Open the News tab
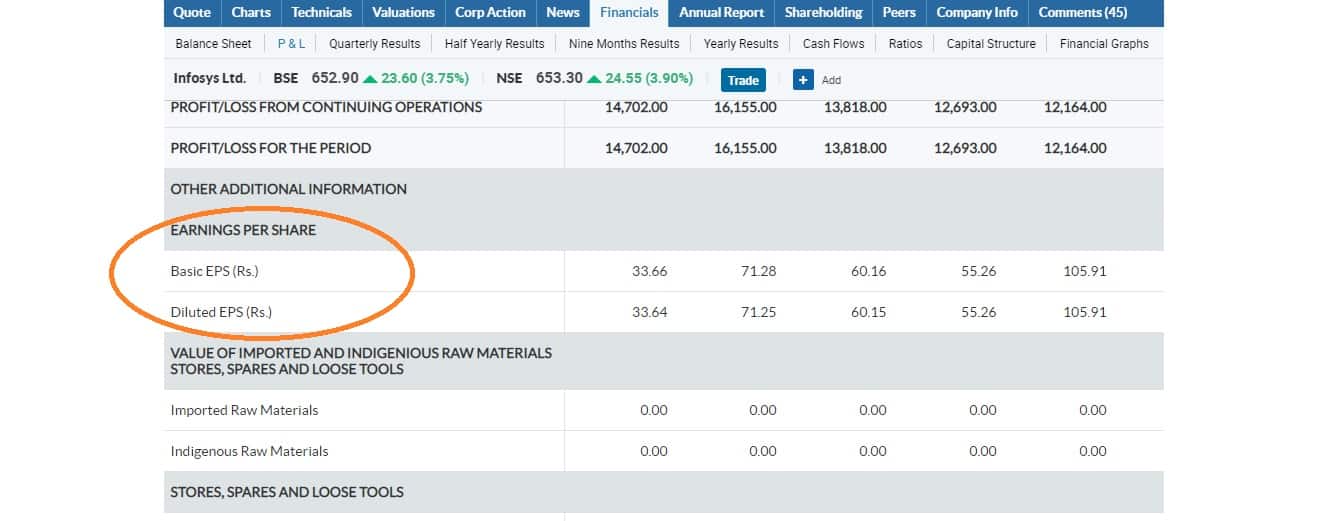 (x=563, y=13)
